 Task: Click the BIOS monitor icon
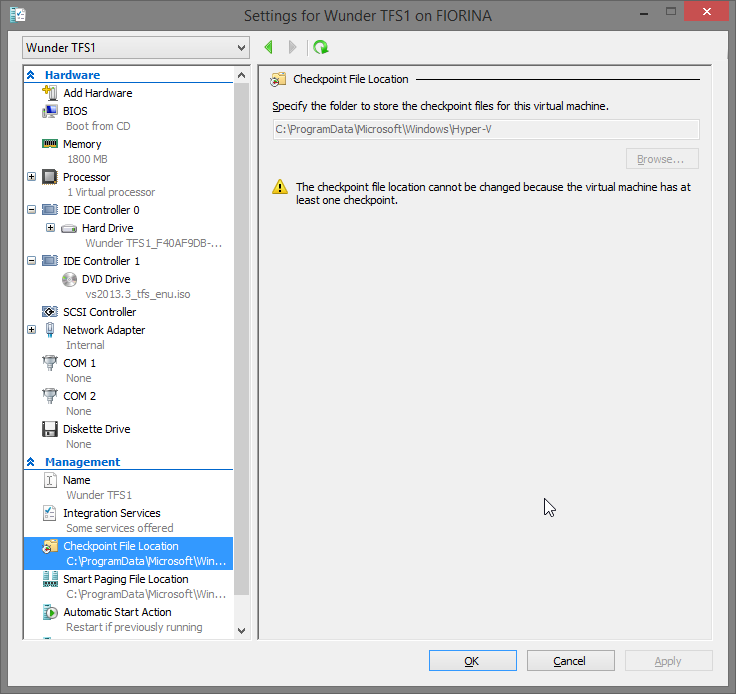tap(50, 111)
